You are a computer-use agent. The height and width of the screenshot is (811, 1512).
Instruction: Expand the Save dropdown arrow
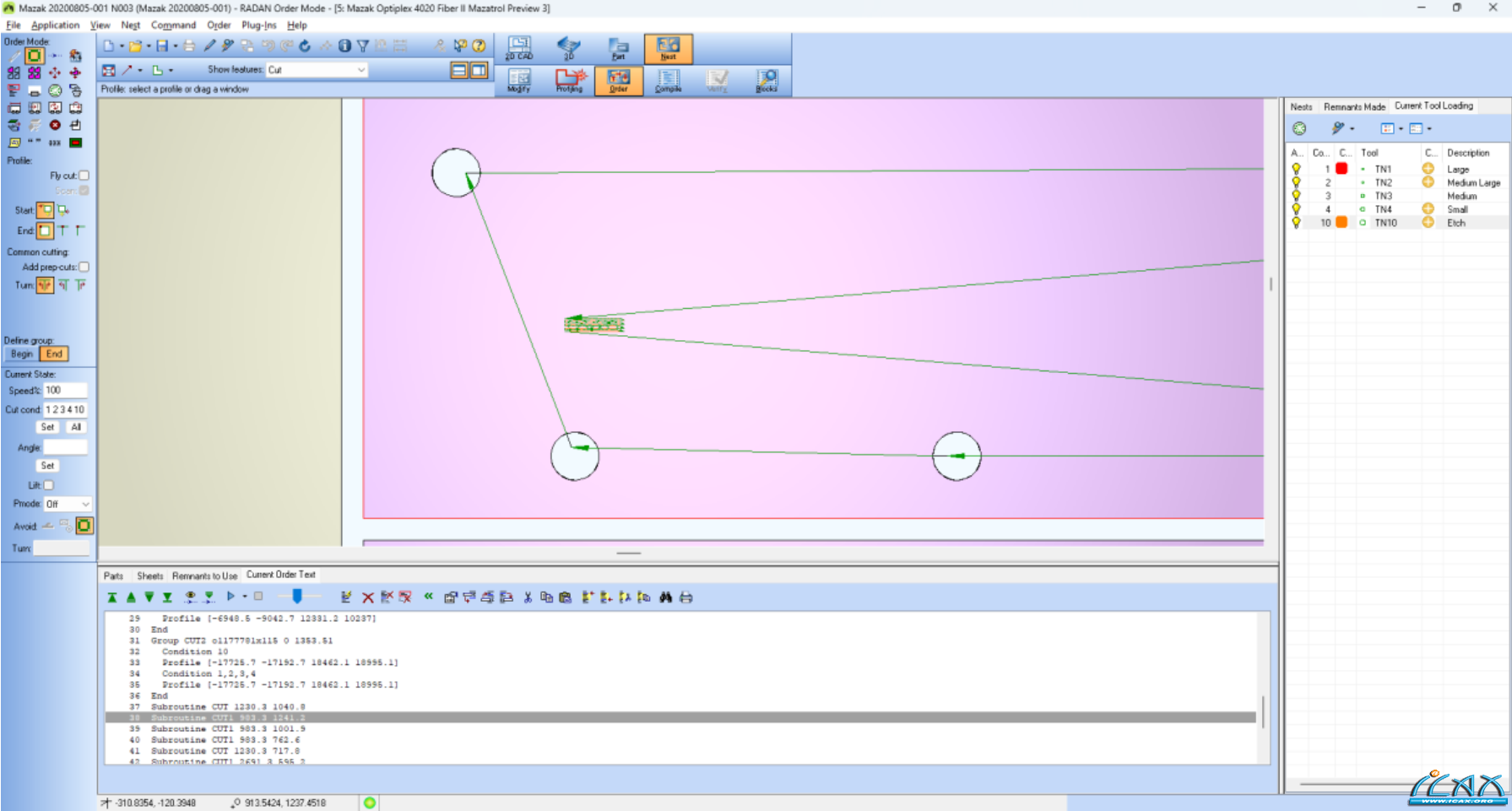pos(176,46)
